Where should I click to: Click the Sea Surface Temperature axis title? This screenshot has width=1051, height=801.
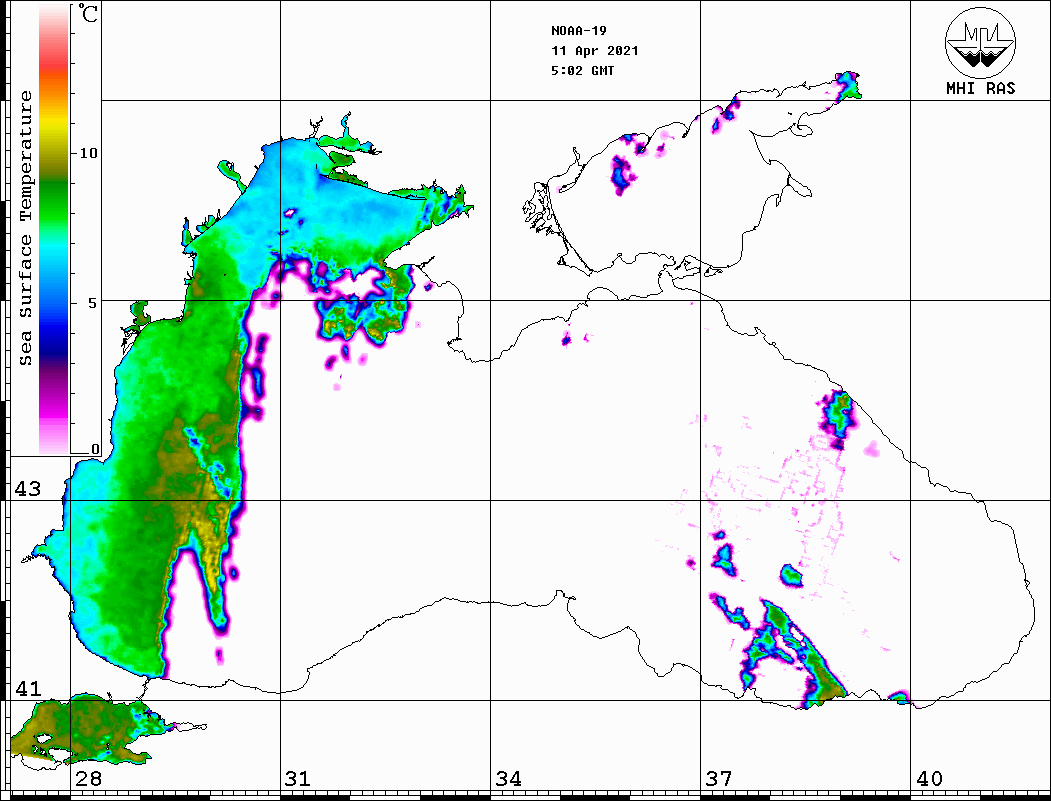tap(25, 228)
